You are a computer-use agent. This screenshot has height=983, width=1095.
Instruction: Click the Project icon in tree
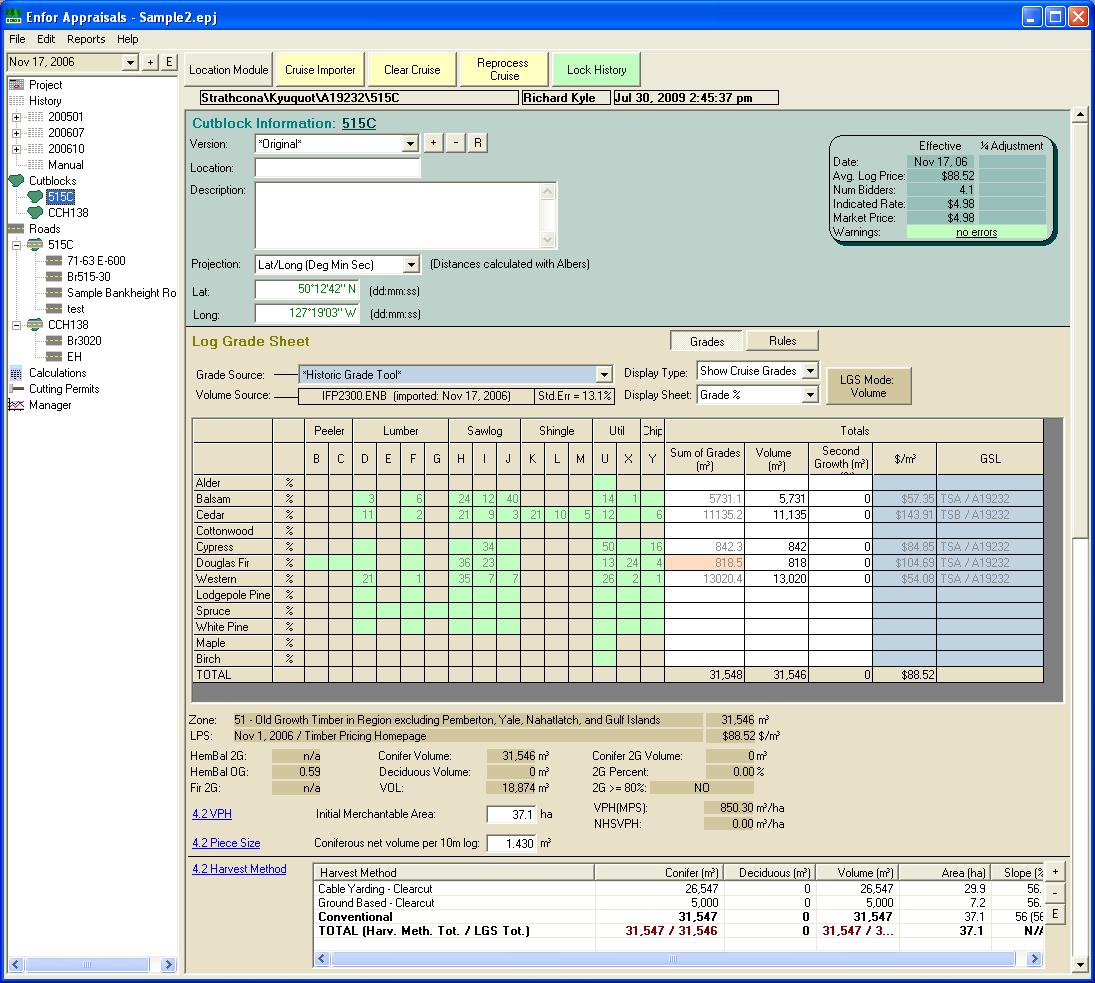point(16,85)
